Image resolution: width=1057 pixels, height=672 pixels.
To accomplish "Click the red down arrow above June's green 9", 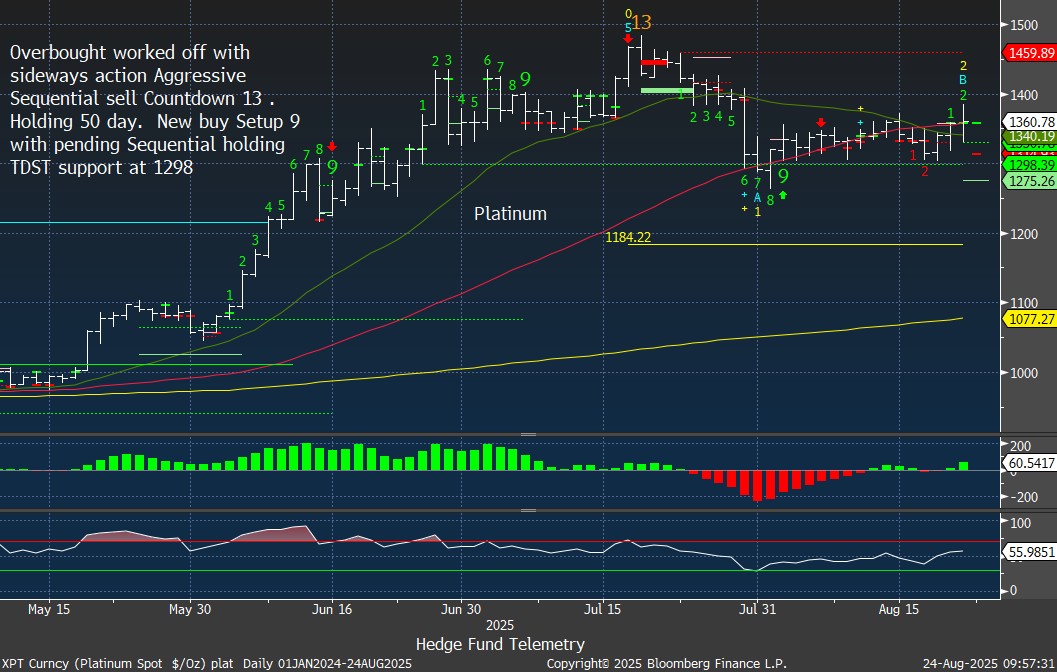I will tap(331, 146).
